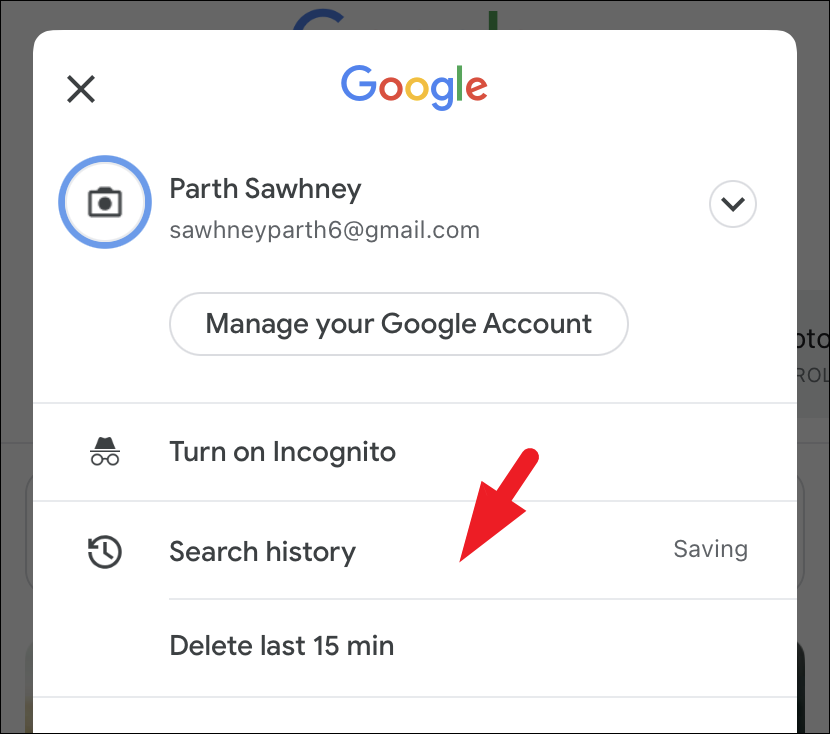The width and height of the screenshot is (830, 734).
Task: Click the Parth Sawhney account name
Action: 265,189
